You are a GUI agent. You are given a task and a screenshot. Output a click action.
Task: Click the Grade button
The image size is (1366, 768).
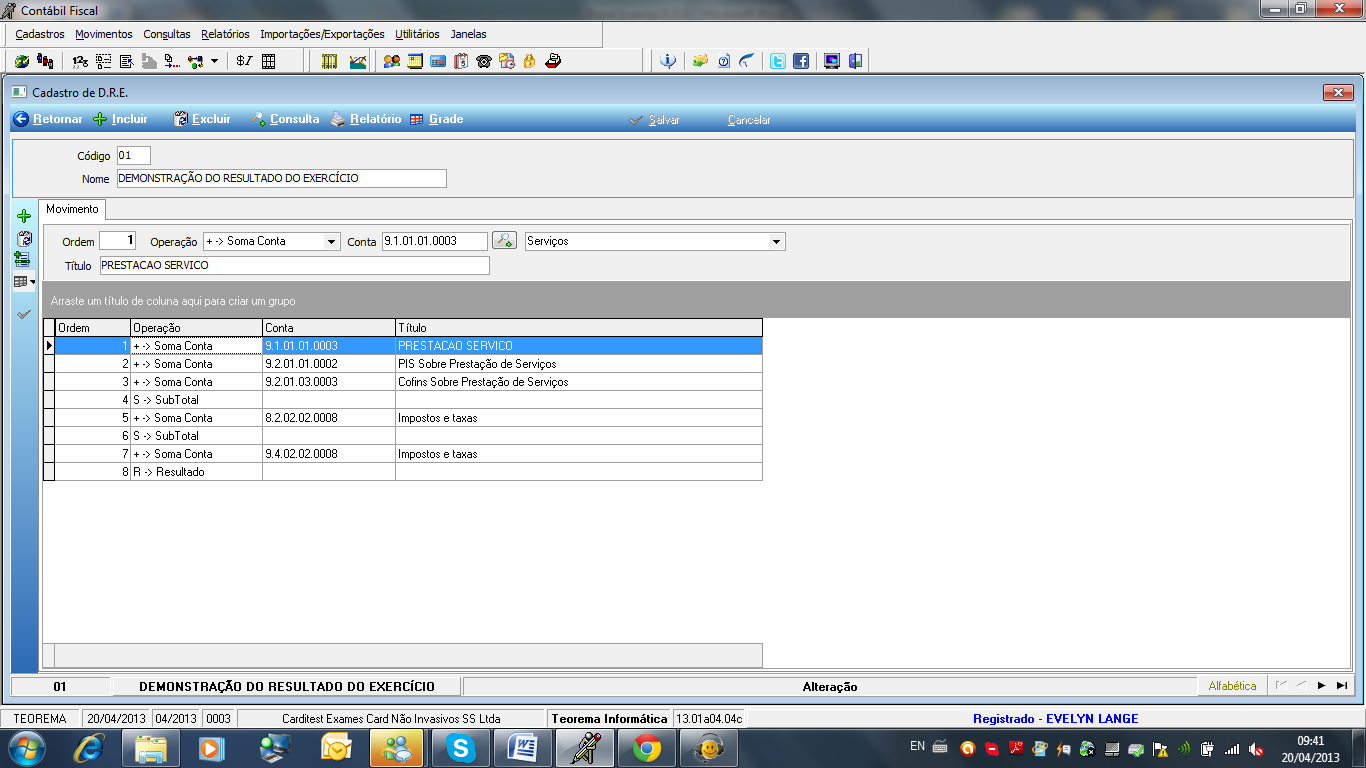[436, 119]
